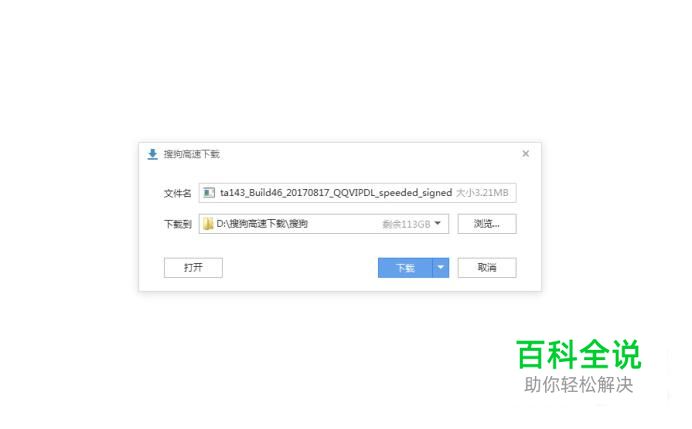Viewport: 692px width, 429px height.
Task: Click the 助你轻松解决 slogan text
Action: (579, 384)
